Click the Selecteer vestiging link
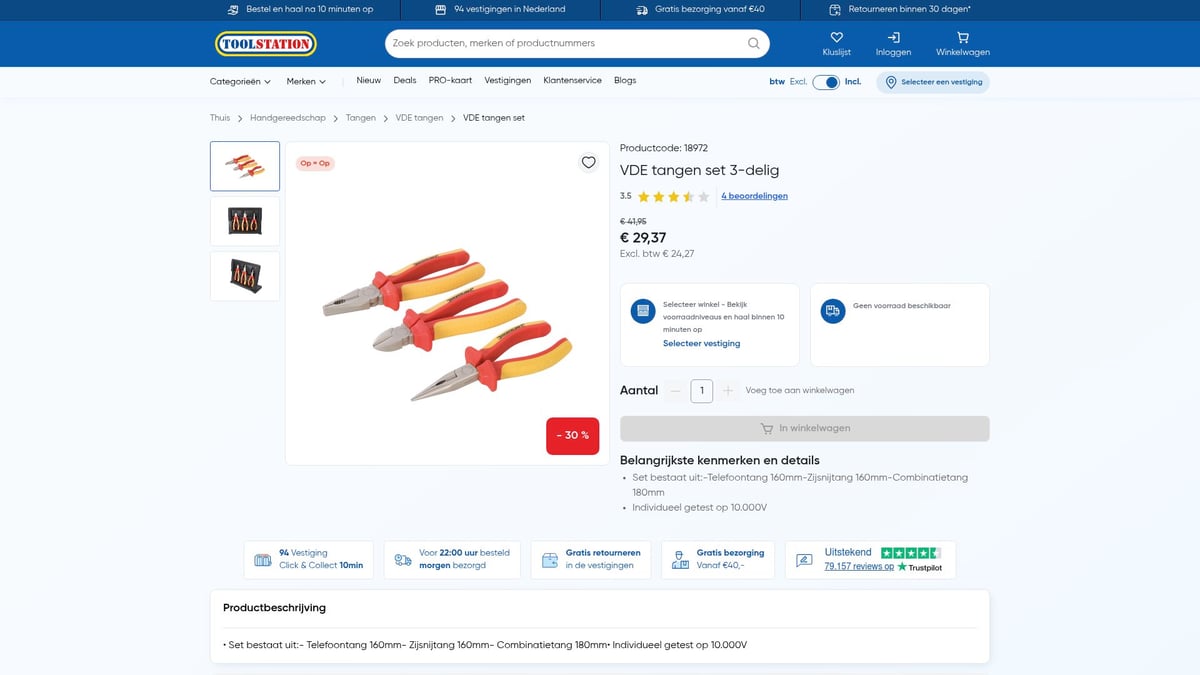 coord(701,343)
